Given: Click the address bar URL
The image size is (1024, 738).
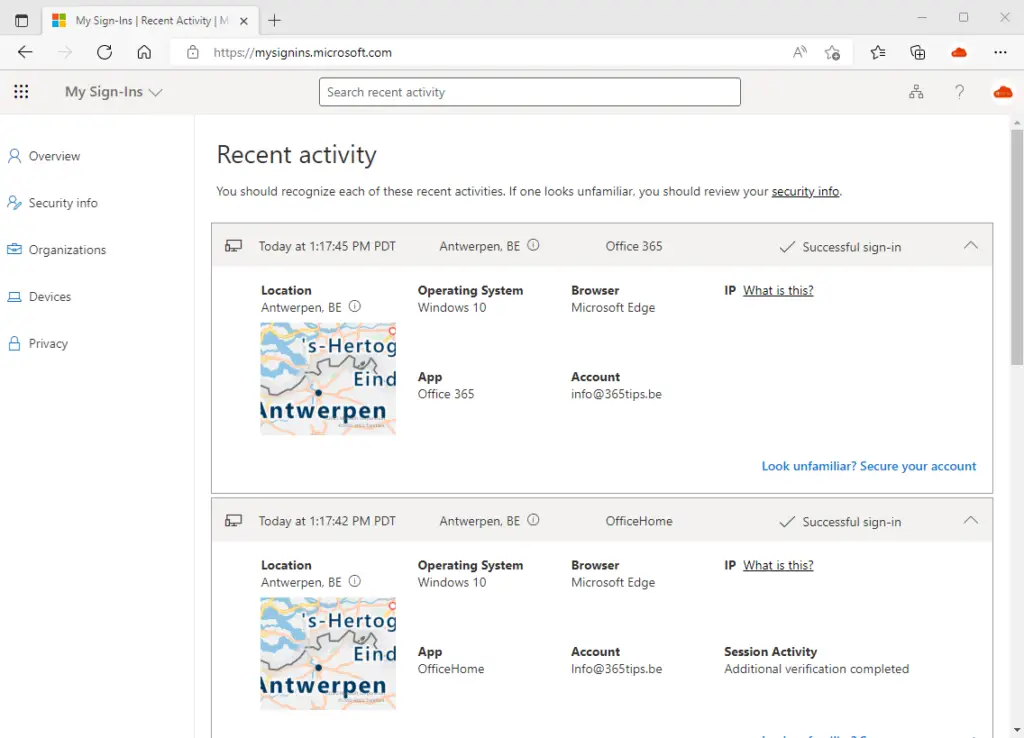Looking at the screenshot, I should (x=302, y=52).
